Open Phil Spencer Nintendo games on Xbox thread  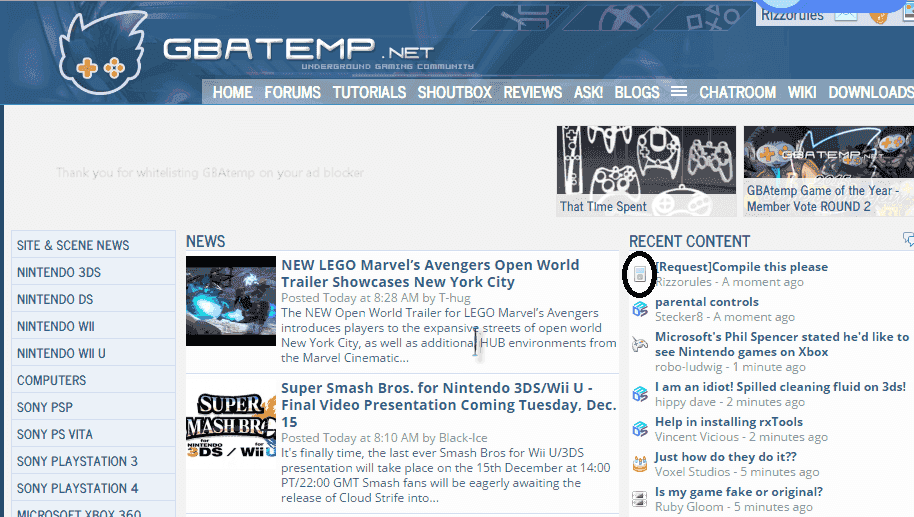point(782,344)
